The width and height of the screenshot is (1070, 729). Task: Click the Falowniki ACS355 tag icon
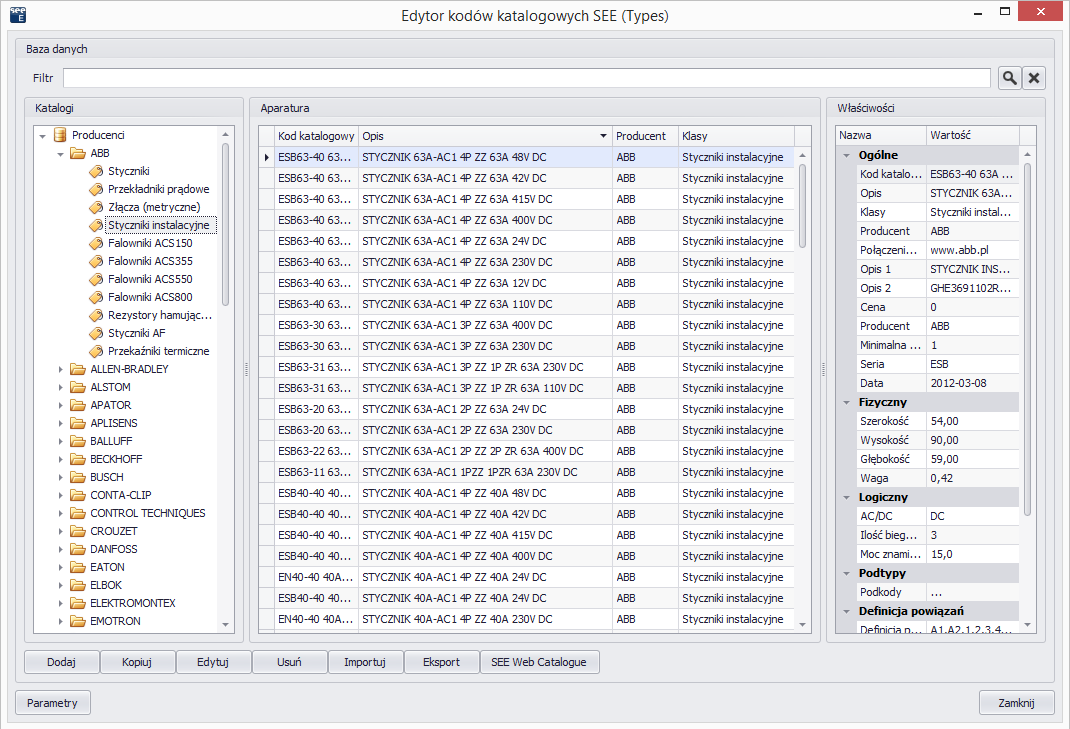[96, 261]
